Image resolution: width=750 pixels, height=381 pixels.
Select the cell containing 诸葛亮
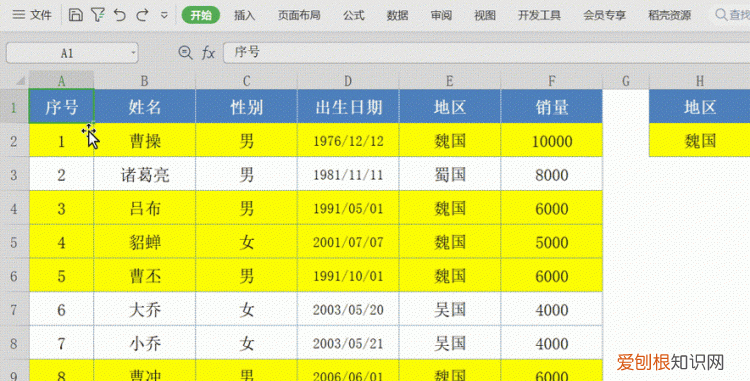click(144, 174)
